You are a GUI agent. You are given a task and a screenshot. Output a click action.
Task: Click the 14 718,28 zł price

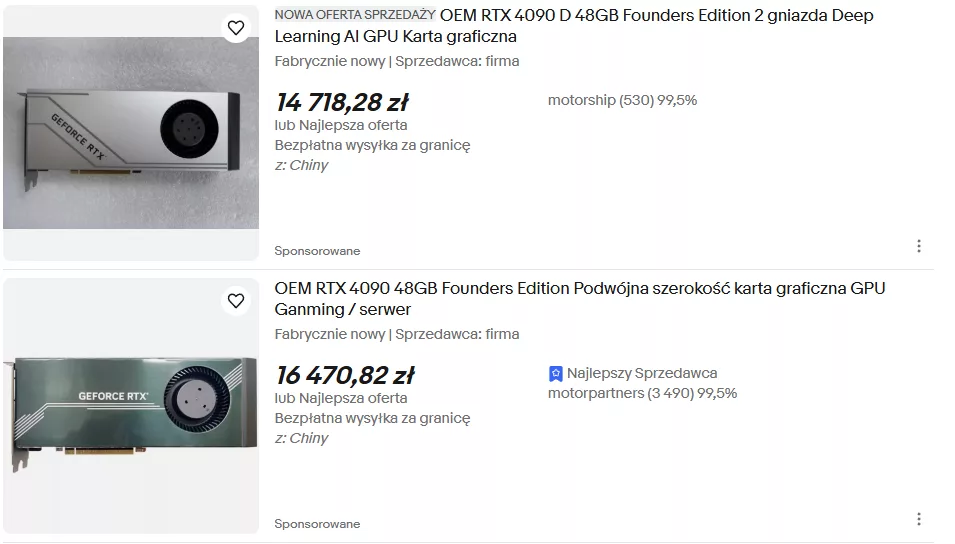341,103
